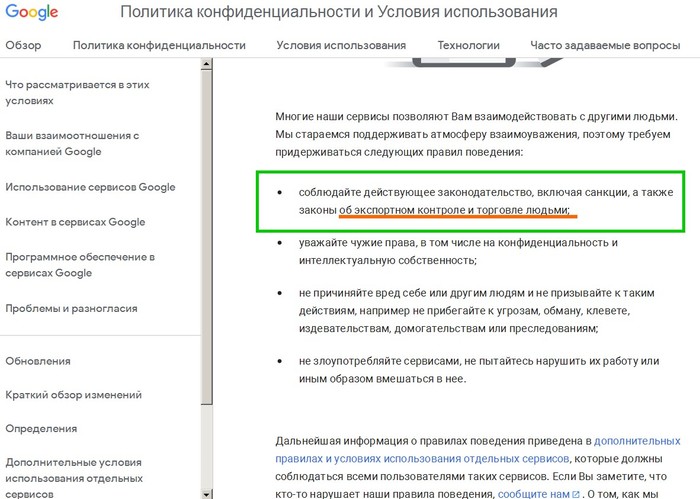Click the sidebar scrollbar thumb

pos(206,237)
